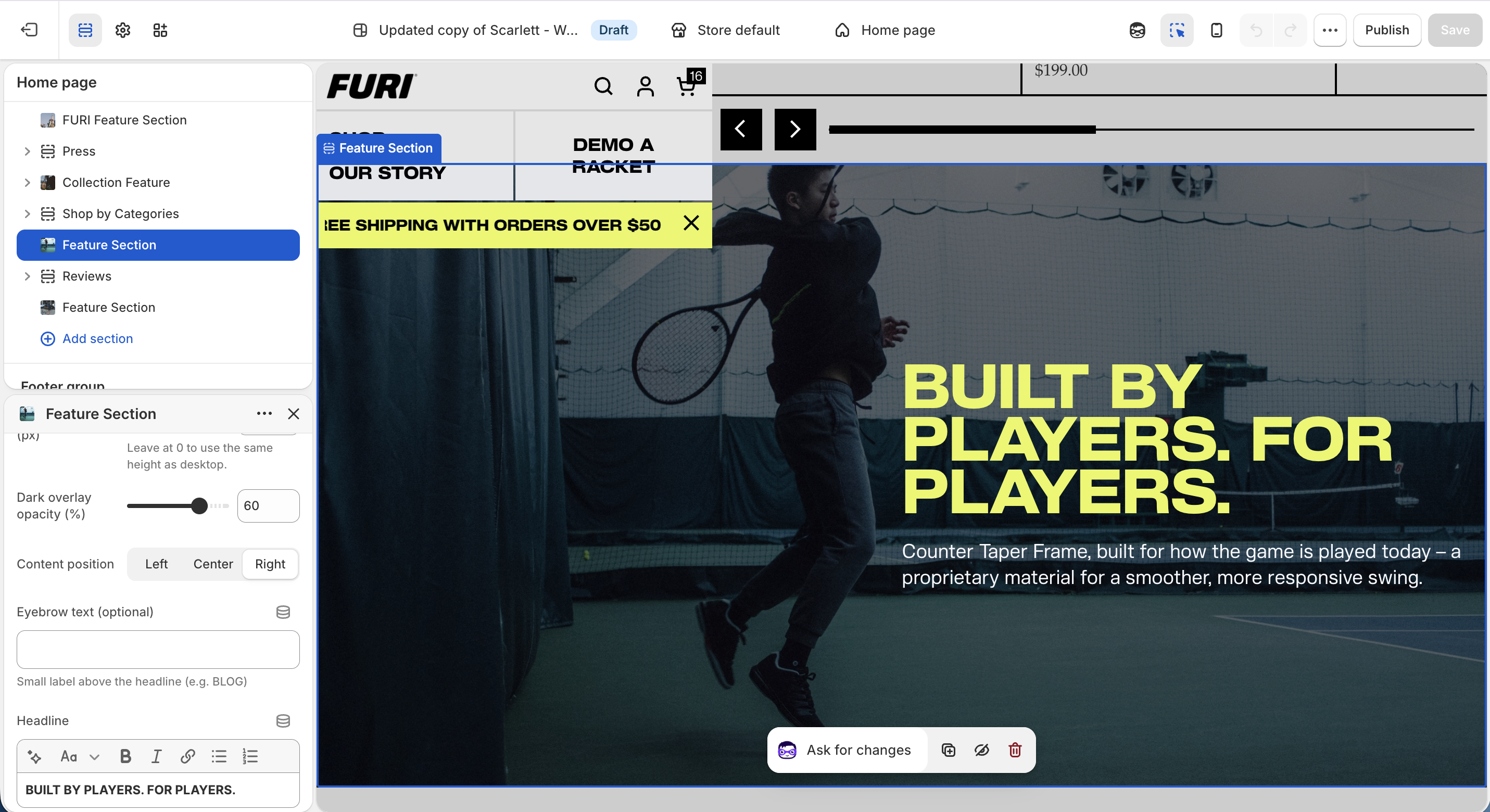This screenshot has width=1490, height=812.
Task: Set content position to Center
Action: (213, 564)
